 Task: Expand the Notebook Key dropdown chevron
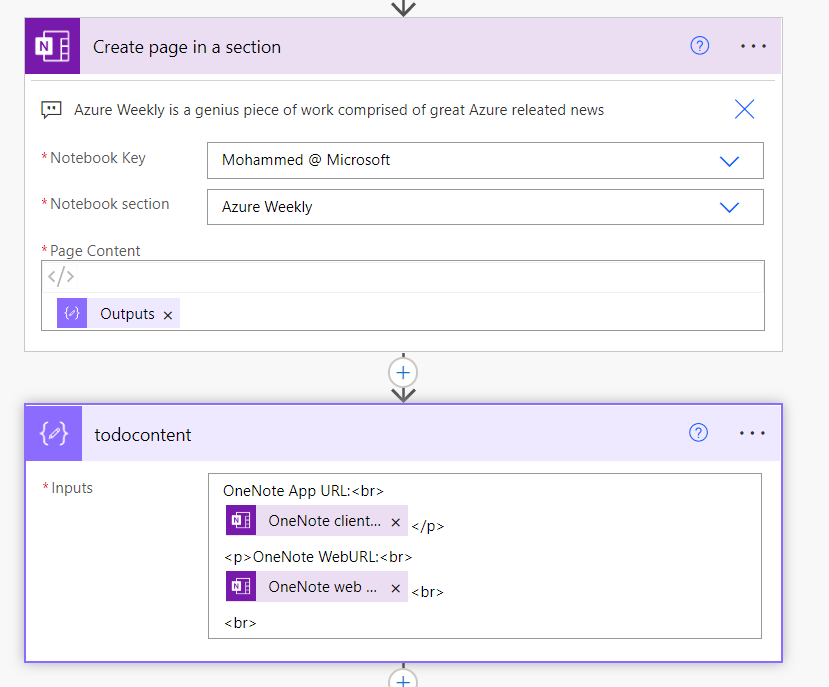[x=729, y=161]
